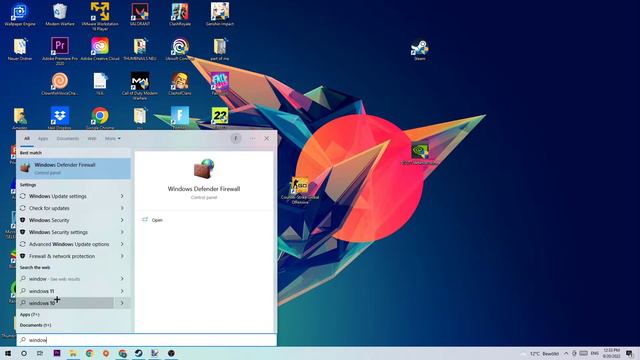Switch to the Apps search tab

click(43, 138)
